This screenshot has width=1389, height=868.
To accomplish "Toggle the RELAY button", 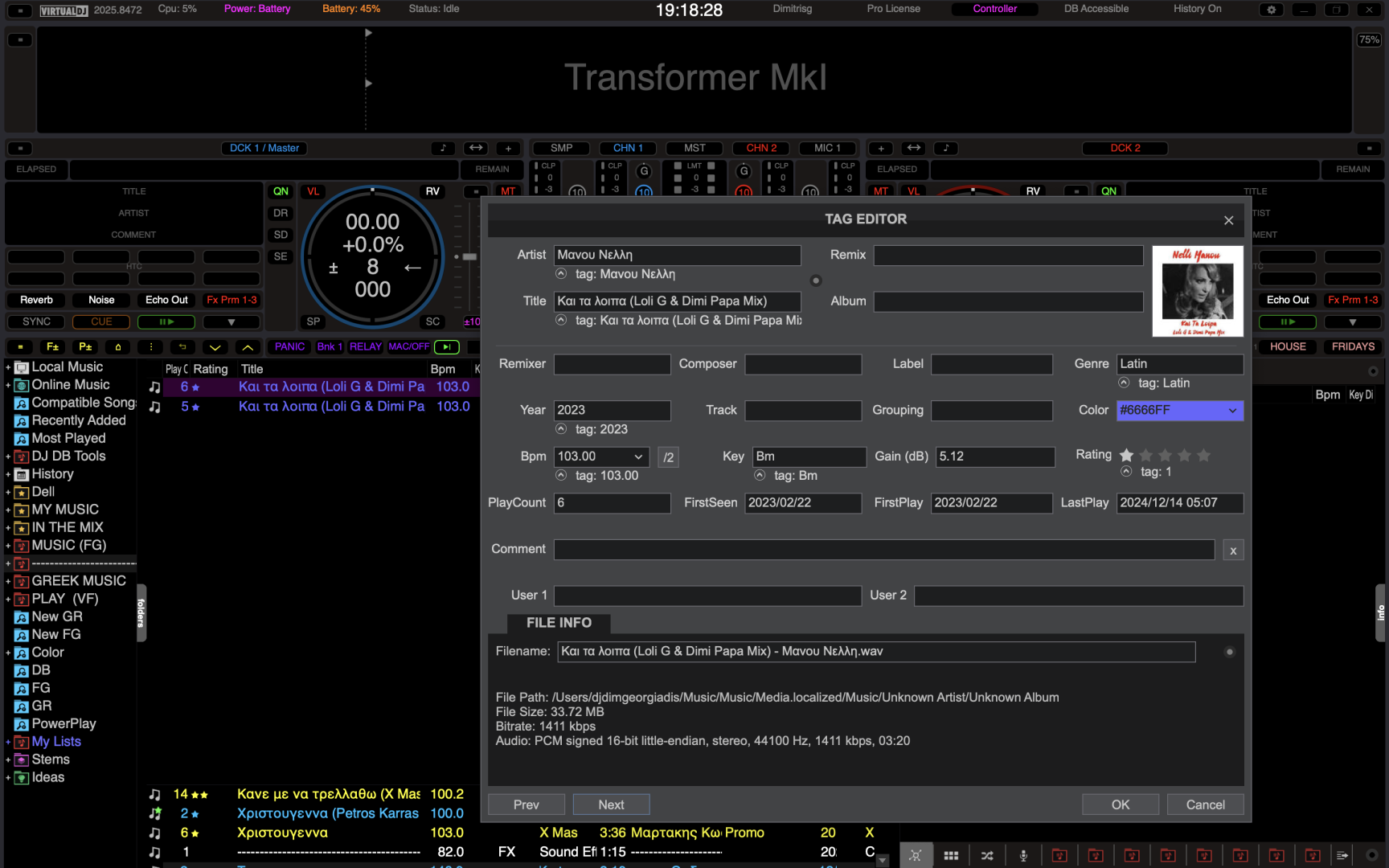I will pyautogui.click(x=365, y=347).
